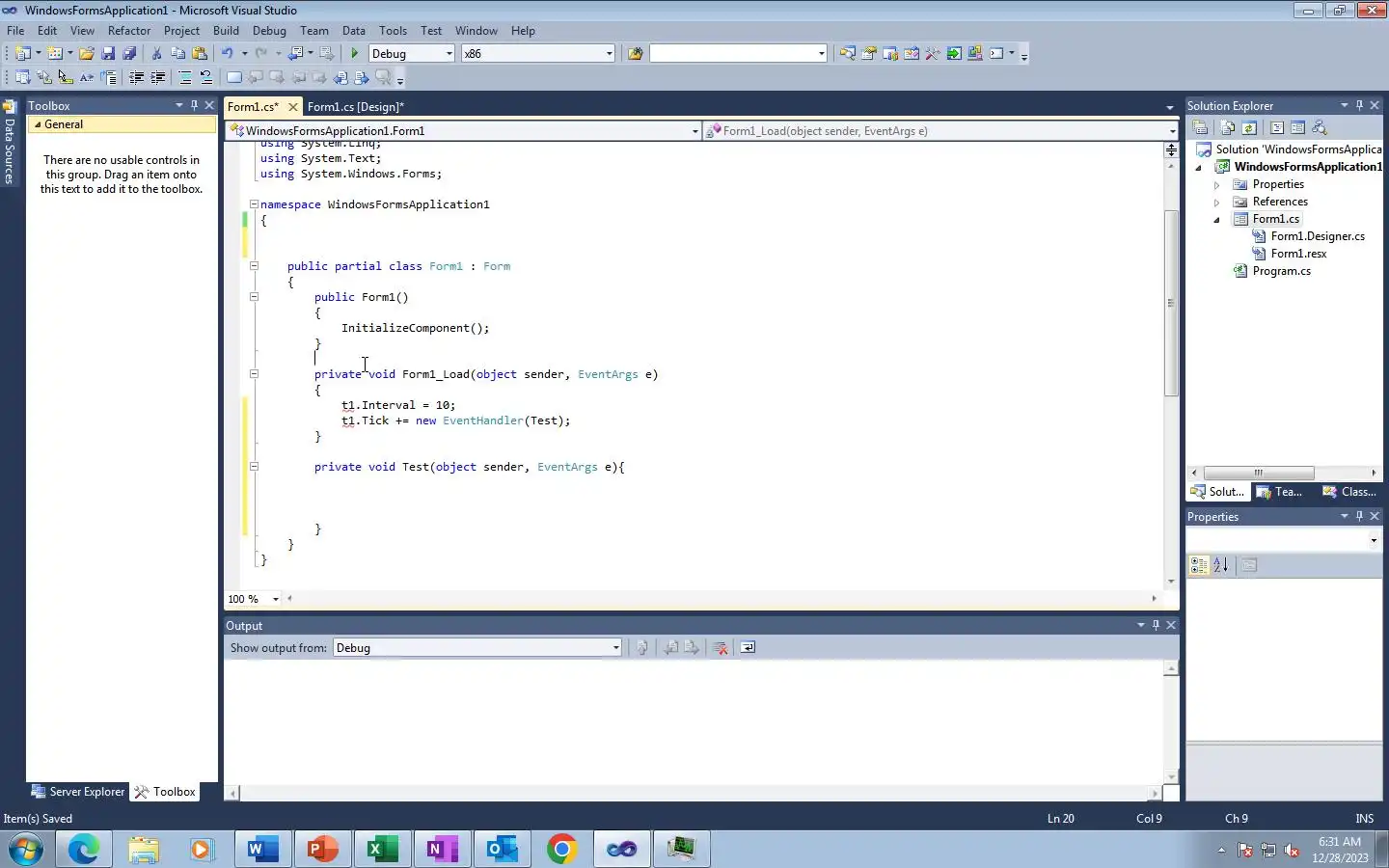The height and width of the screenshot is (868, 1389).
Task: Expand the Properties node in Solution Explorer
Action: click(1217, 185)
